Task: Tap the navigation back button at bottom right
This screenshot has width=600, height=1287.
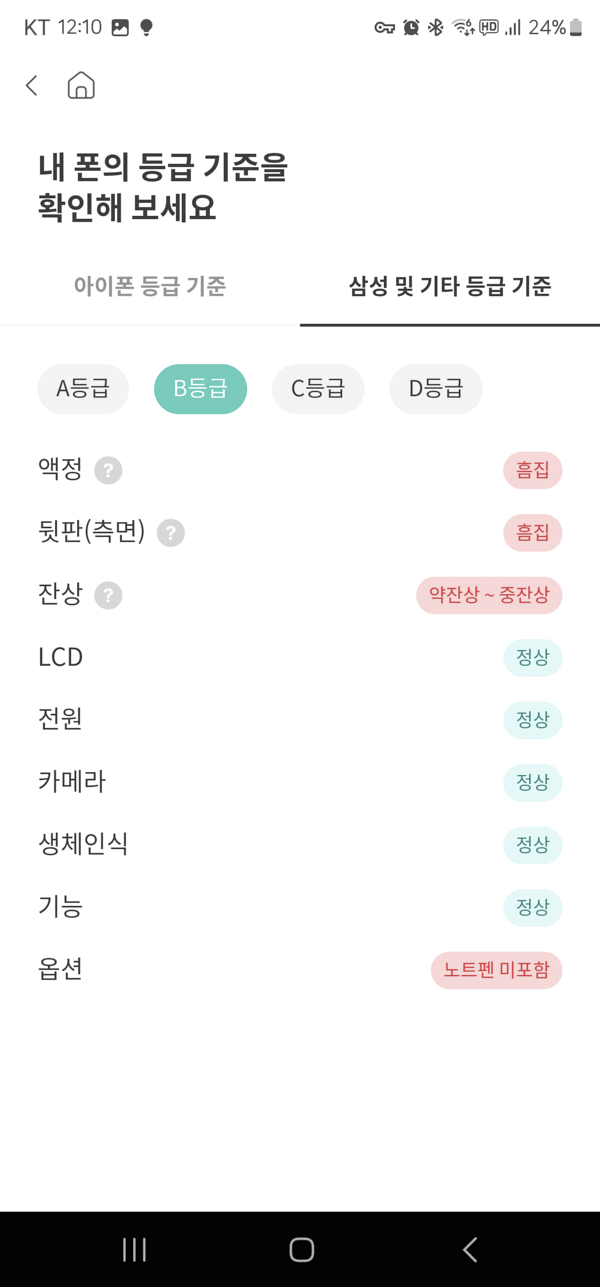Action: 469,1249
